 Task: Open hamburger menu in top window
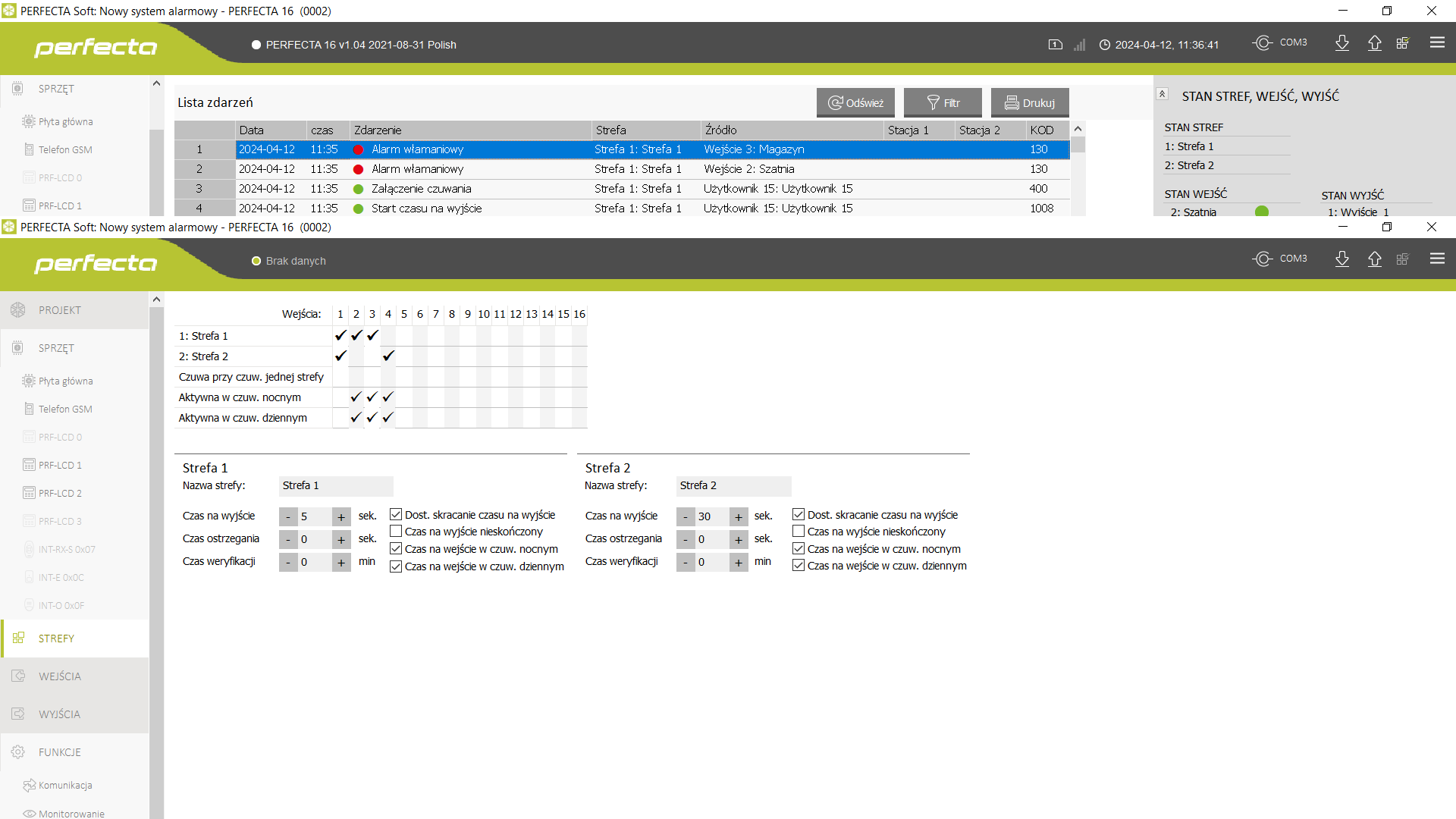[1437, 43]
